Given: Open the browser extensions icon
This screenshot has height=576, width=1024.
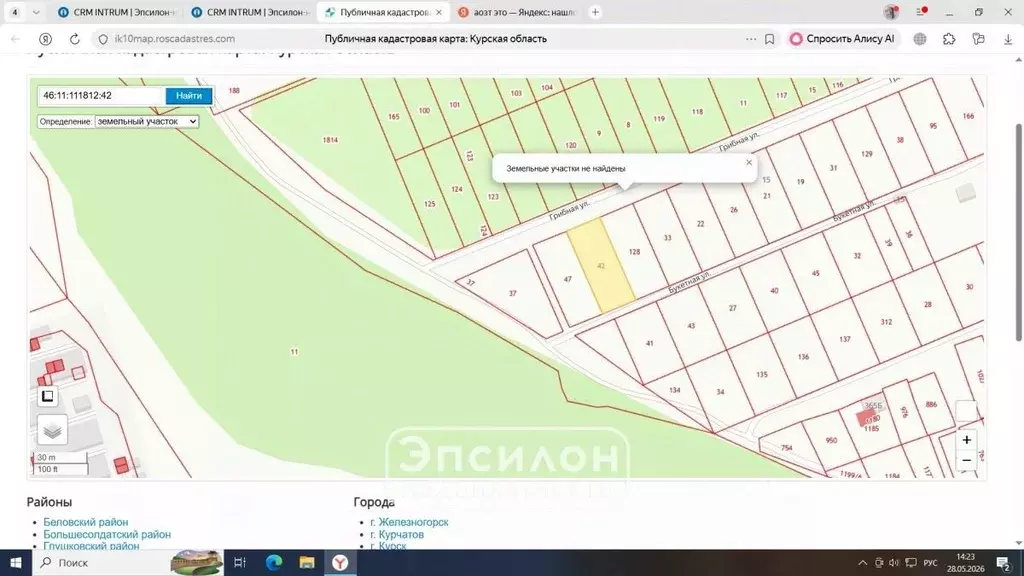Looking at the screenshot, I should coord(949,39).
